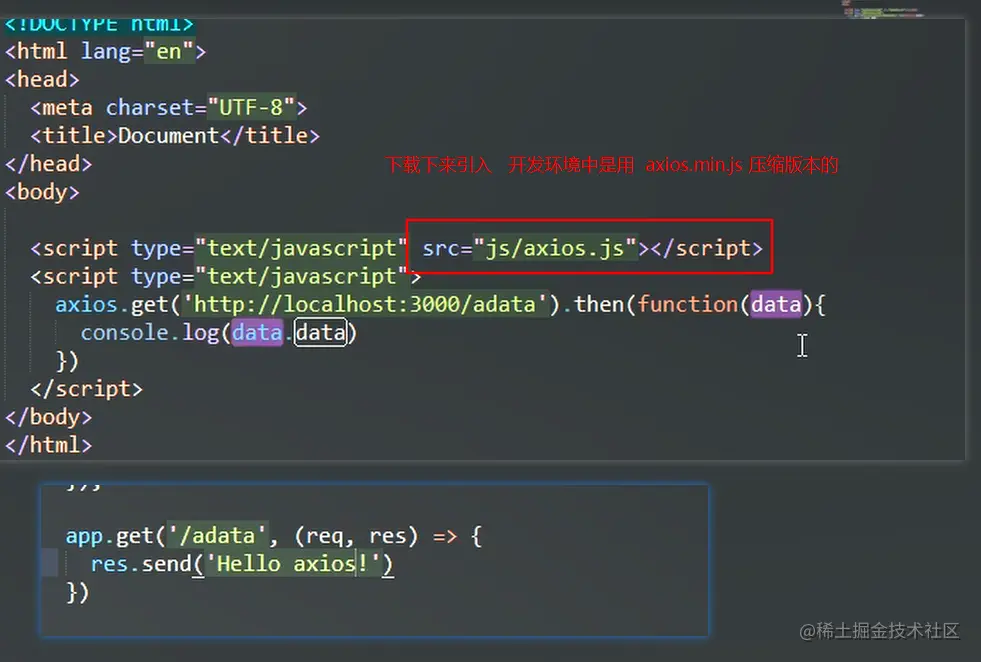Click the closing </head> tag

(x=48, y=164)
